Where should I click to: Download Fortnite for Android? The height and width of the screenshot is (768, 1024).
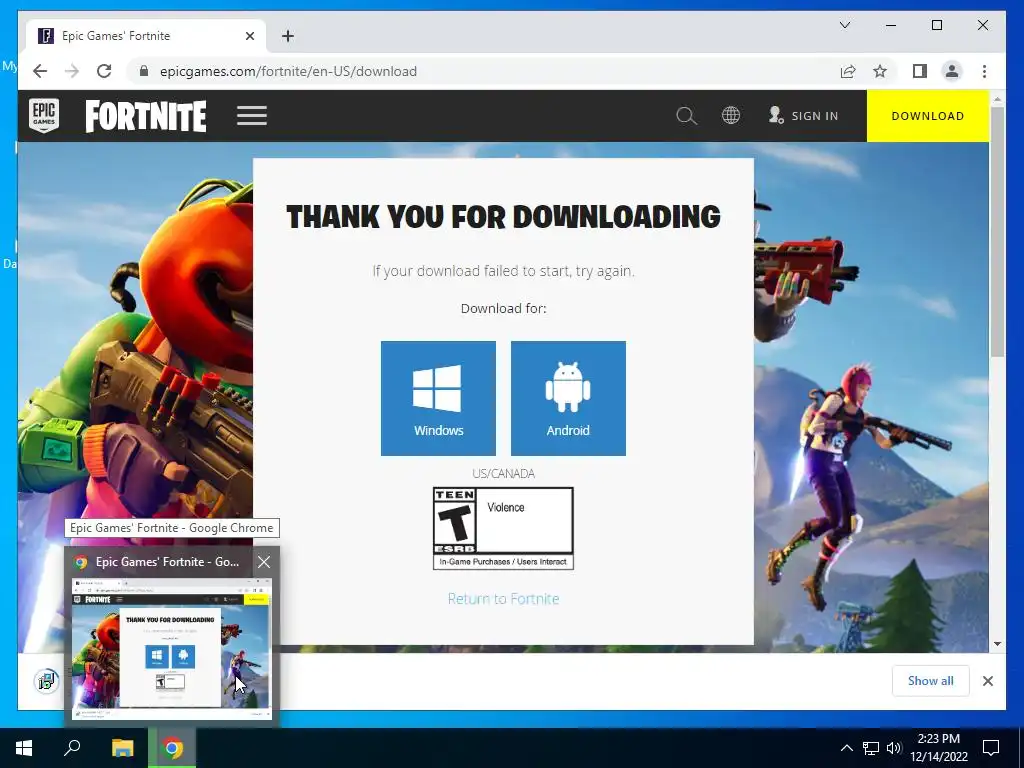[x=568, y=398]
